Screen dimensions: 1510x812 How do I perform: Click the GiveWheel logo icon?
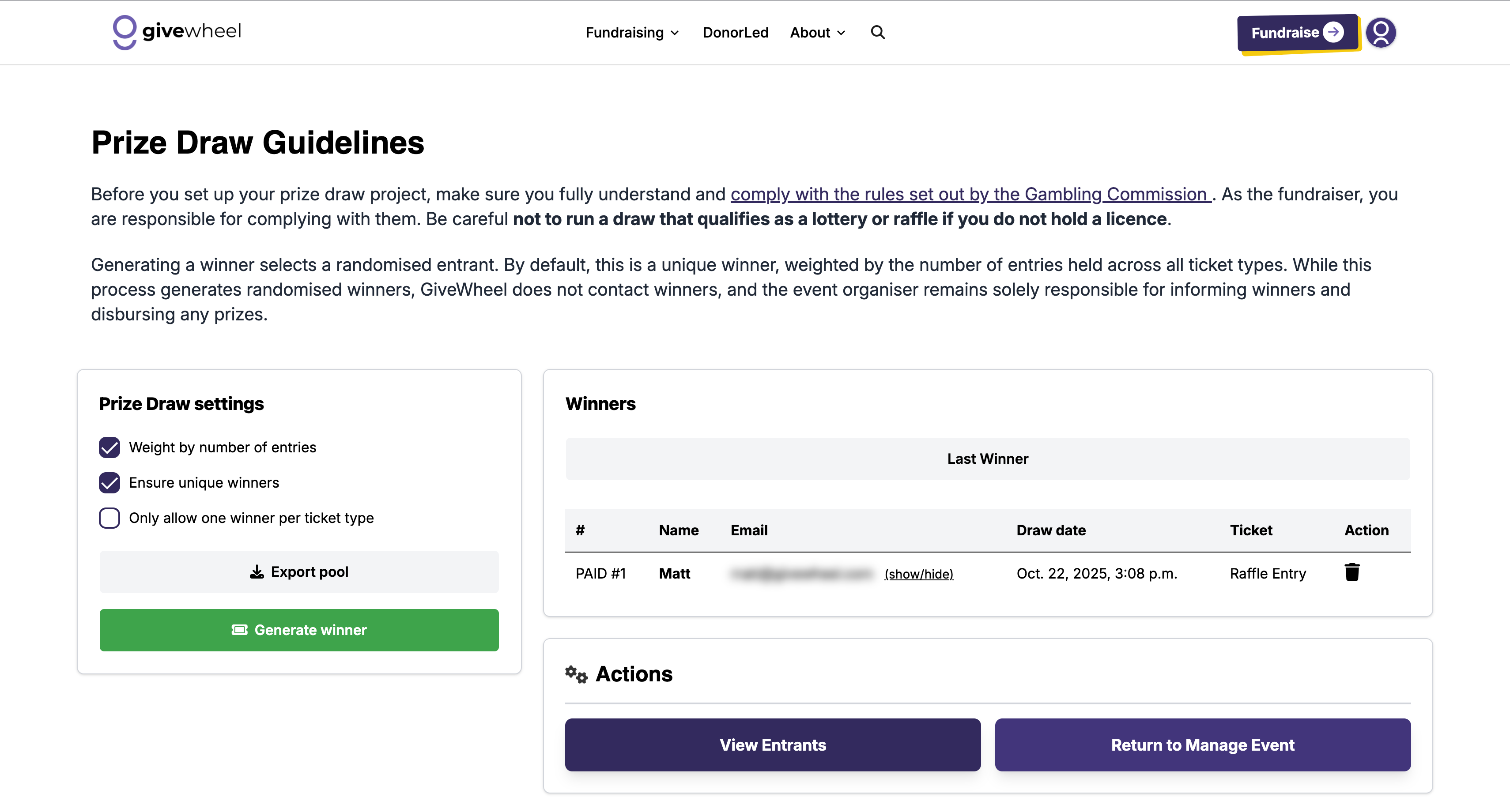click(x=124, y=32)
